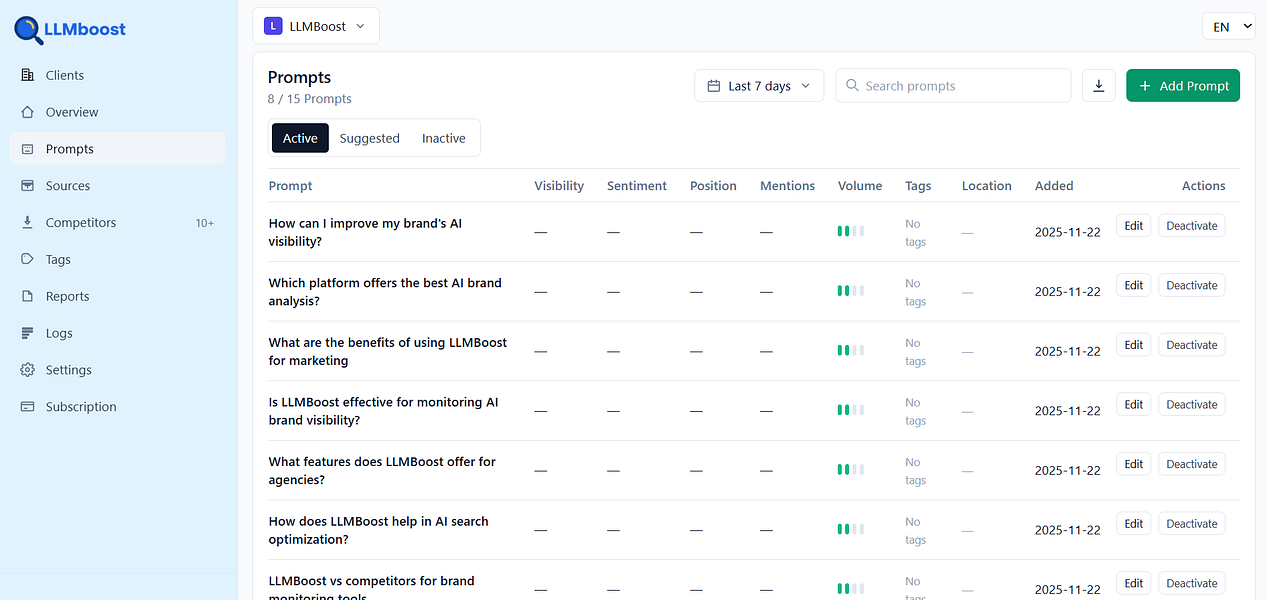Deactivate the 'improve my brand's AI visibility' prompt

1191,226
